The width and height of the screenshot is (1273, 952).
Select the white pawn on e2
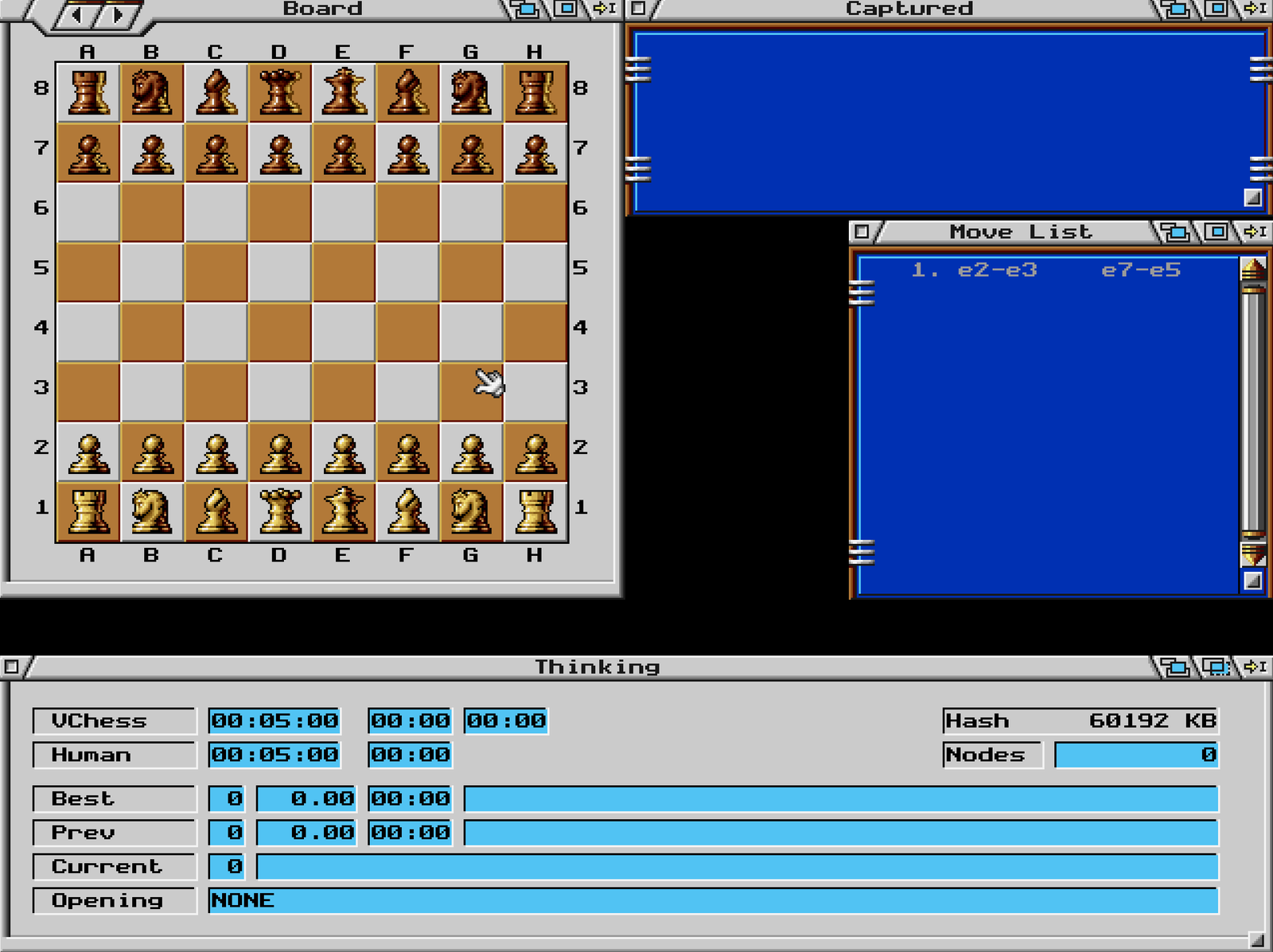tap(343, 452)
